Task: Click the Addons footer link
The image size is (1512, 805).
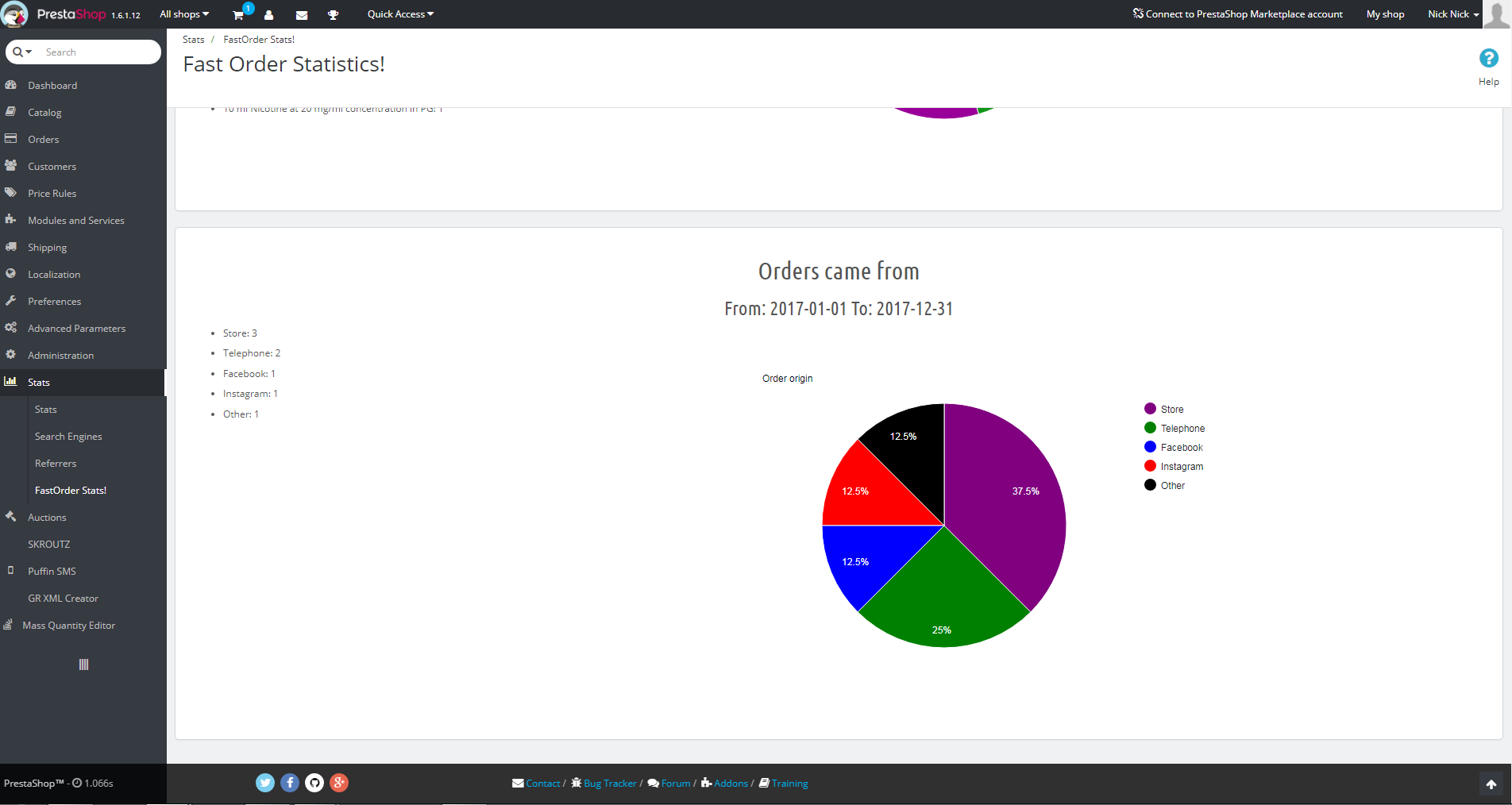Action: 724,783
